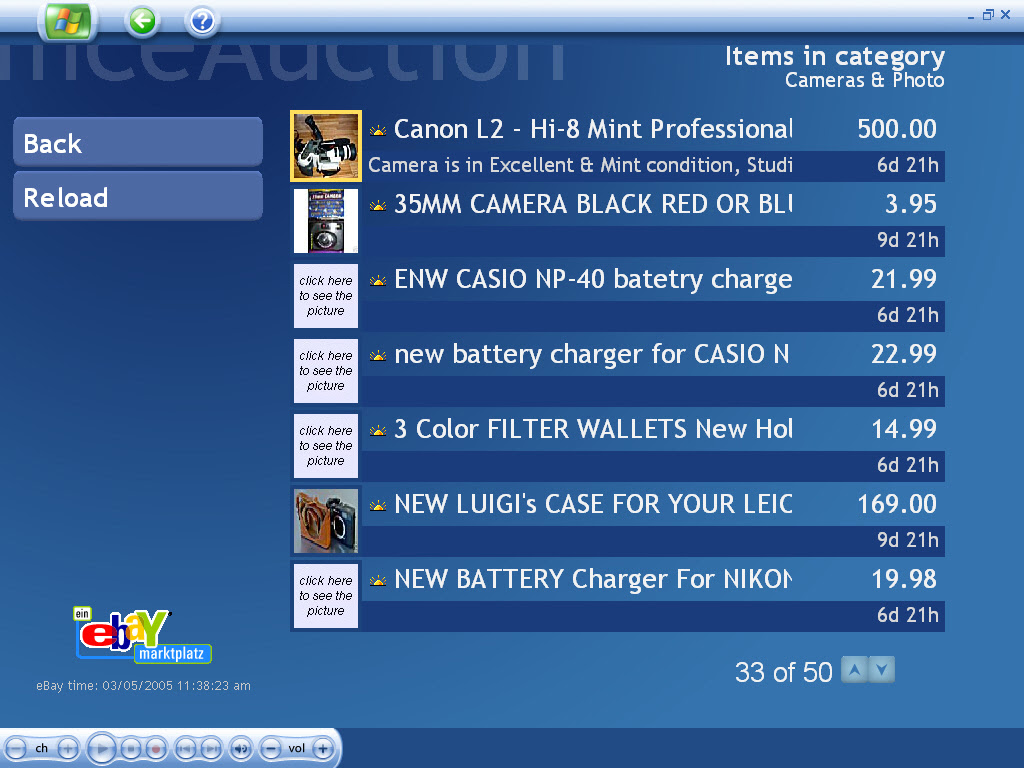Click picture placeholder for new battery charger CASIO
Screen dimensions: 1024x768
click(x=326, y=371)
